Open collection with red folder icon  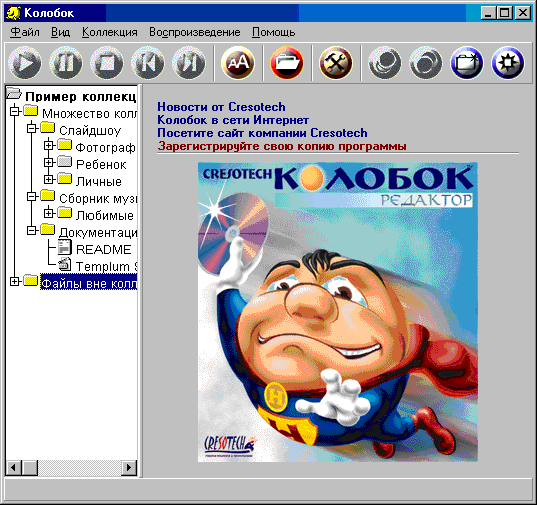point(287,63)
